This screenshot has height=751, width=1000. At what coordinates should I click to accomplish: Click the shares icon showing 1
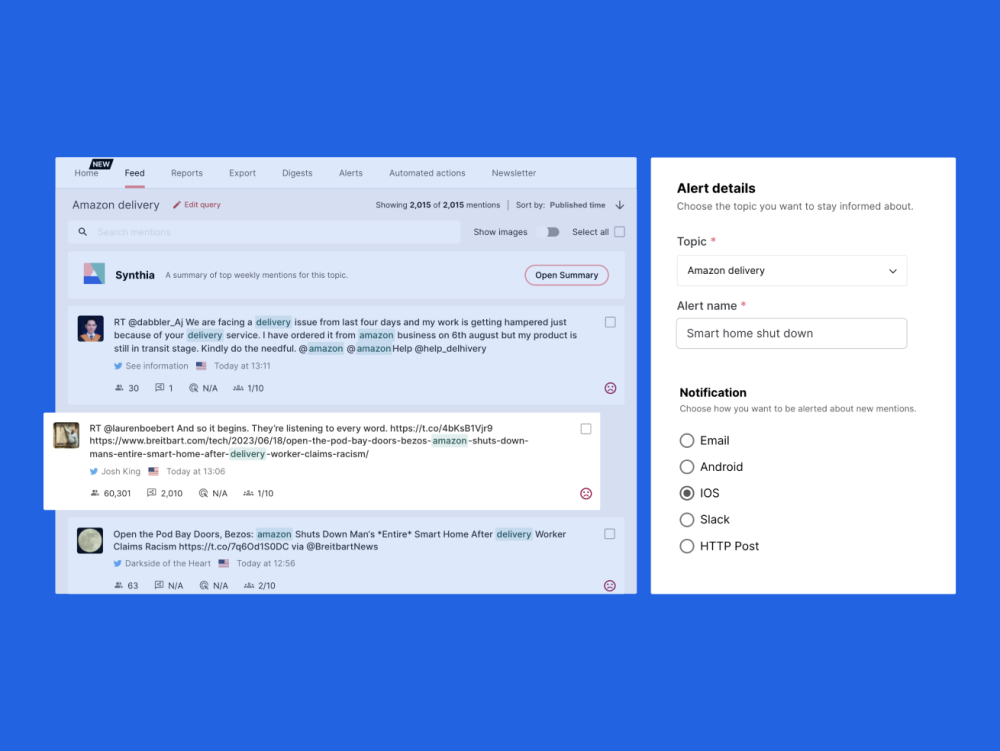[x=160, y=388]
